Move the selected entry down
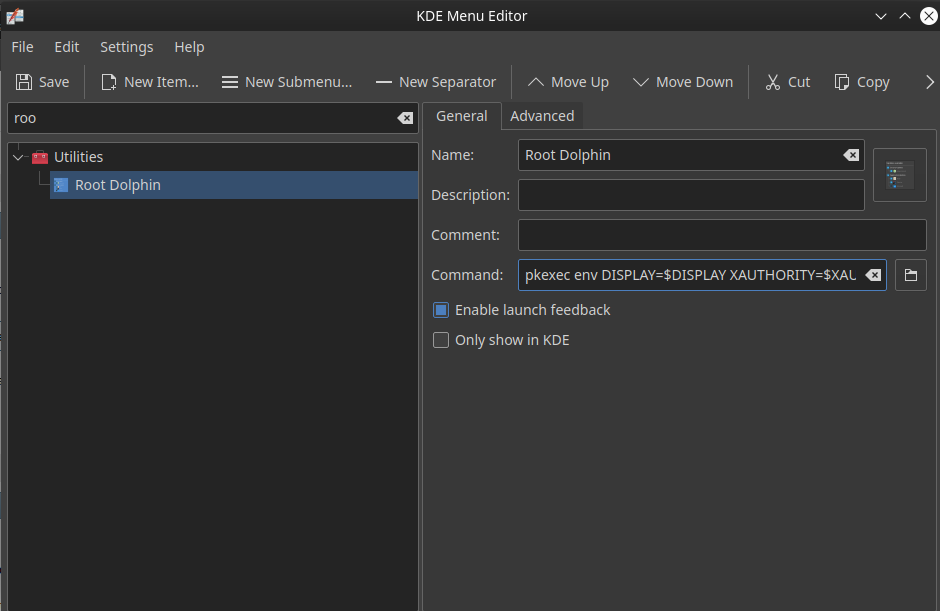 (682, 82)
